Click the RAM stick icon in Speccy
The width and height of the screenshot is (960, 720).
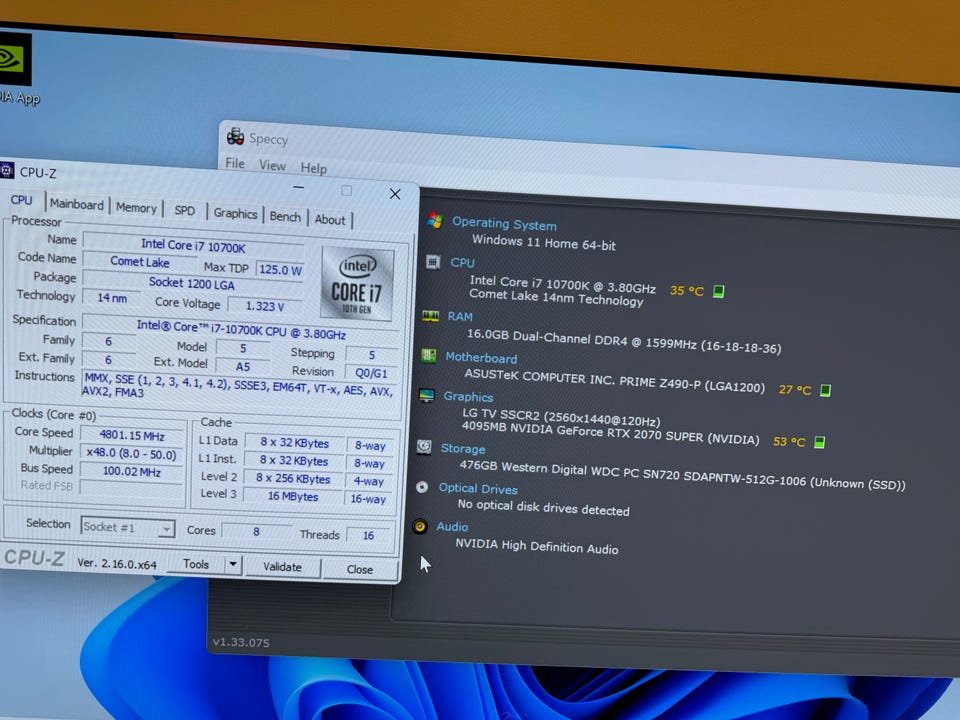[x=430, y=316]
